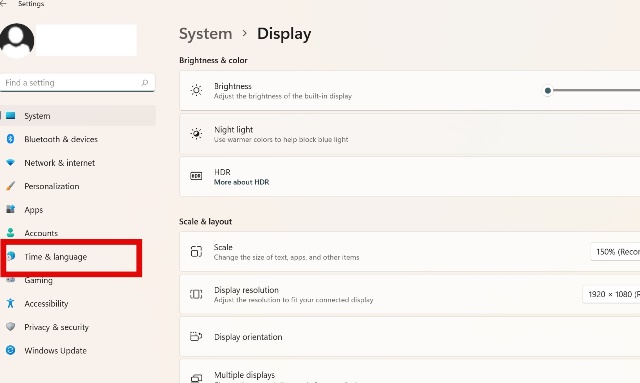This screenshot has width=640, height=383.
Task: Open the Night light settings row
Action: [x=409, y=134]
